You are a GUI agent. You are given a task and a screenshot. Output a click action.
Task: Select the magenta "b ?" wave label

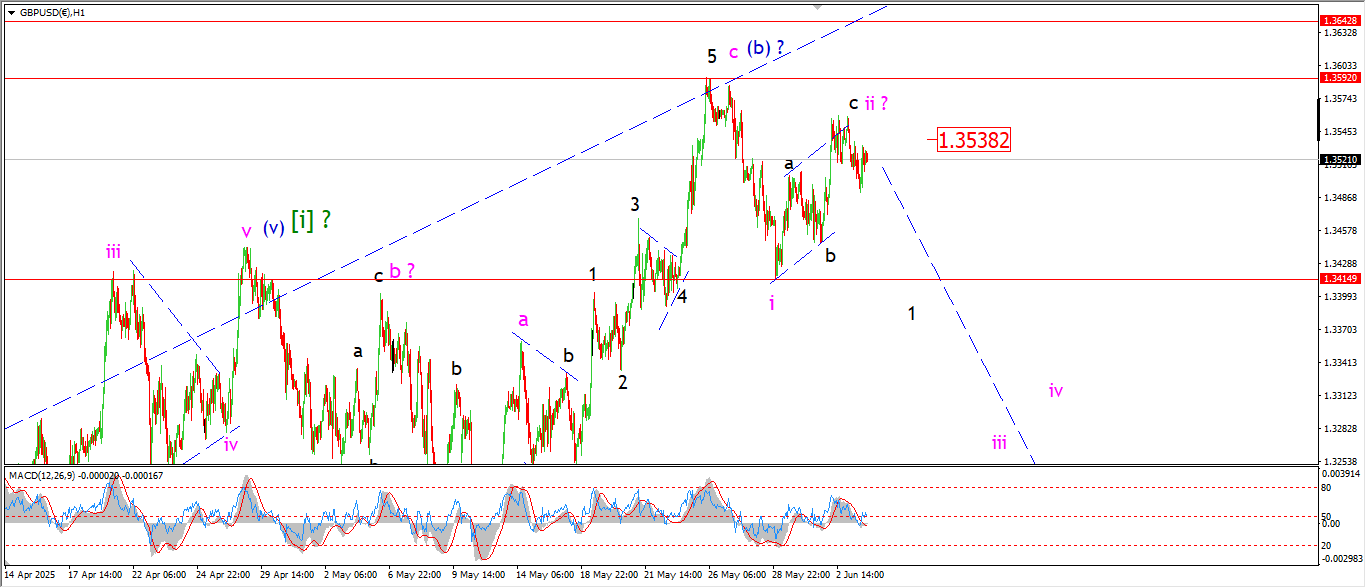pos(402,270)
